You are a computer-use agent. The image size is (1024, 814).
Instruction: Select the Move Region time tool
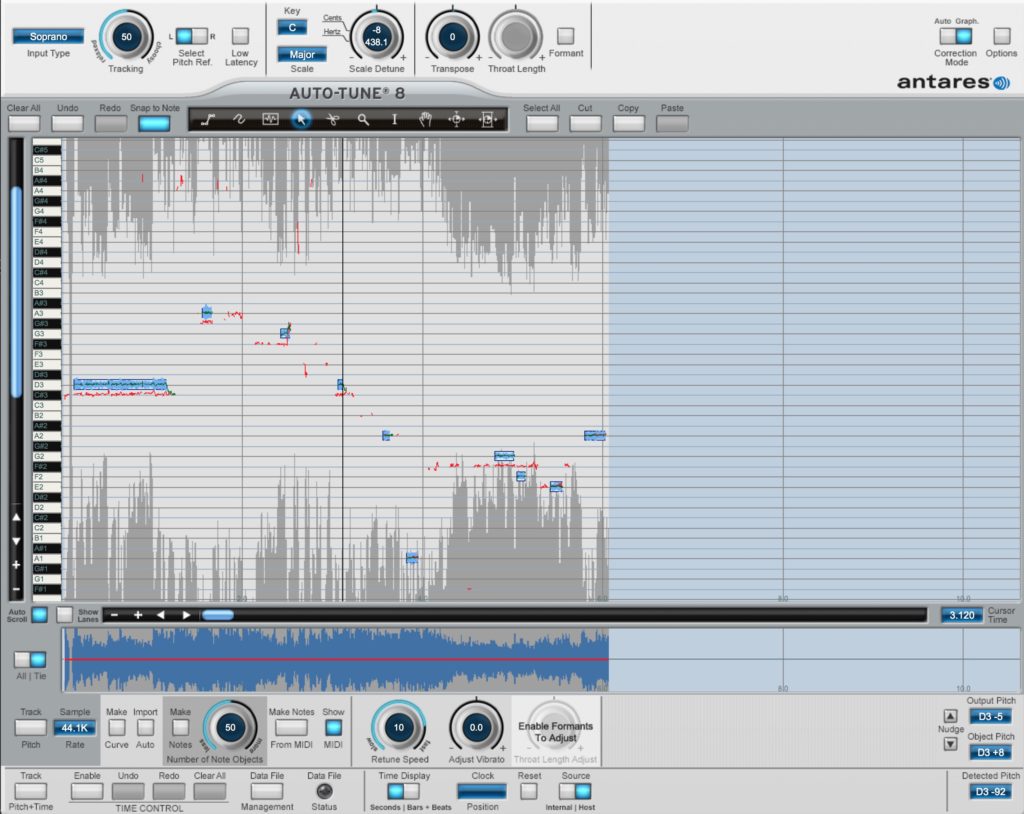click(488, 120)
